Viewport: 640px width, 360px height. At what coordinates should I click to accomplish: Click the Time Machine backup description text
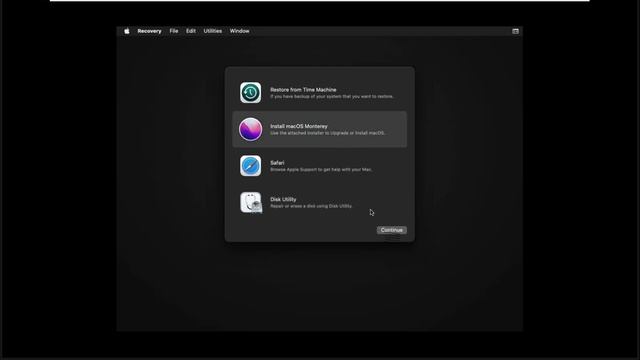(332, 96)
